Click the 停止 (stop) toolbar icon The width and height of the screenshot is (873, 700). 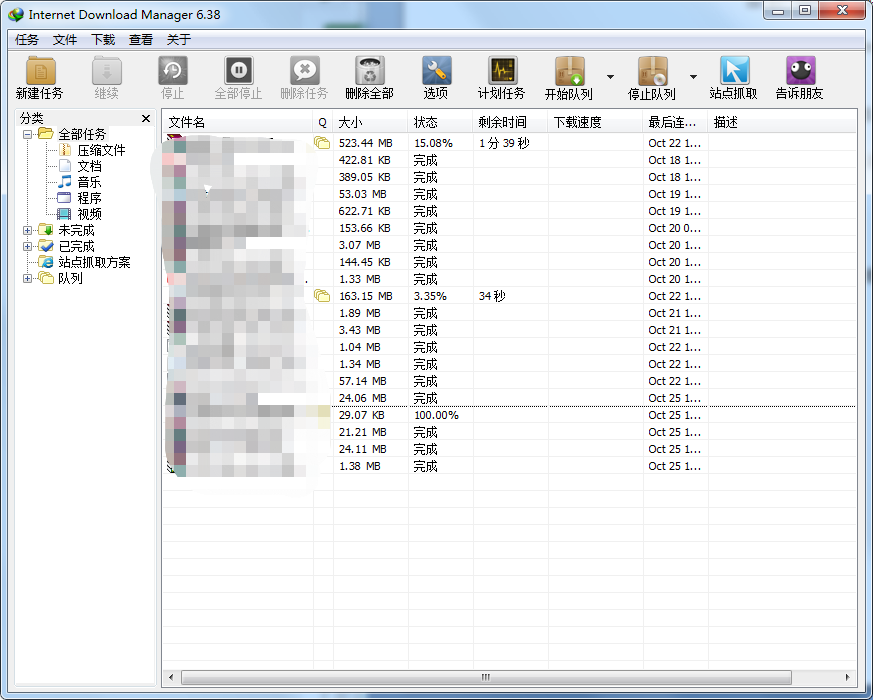(173, 71)
